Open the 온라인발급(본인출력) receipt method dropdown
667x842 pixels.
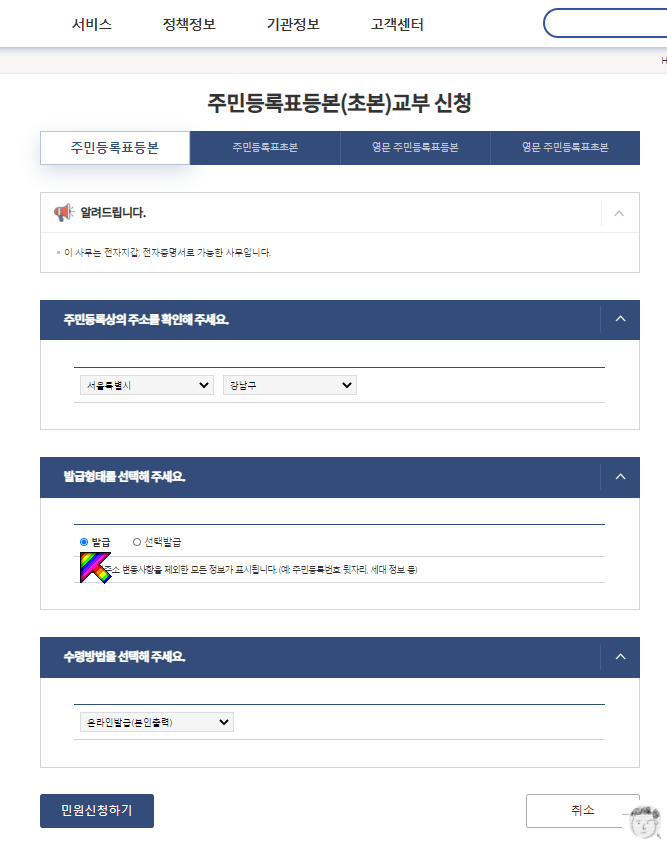pos(157,722)
